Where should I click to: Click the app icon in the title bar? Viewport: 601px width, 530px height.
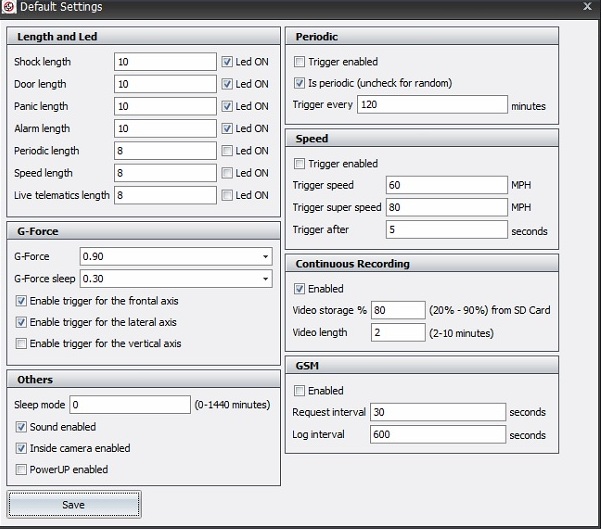tap(8, 7)
